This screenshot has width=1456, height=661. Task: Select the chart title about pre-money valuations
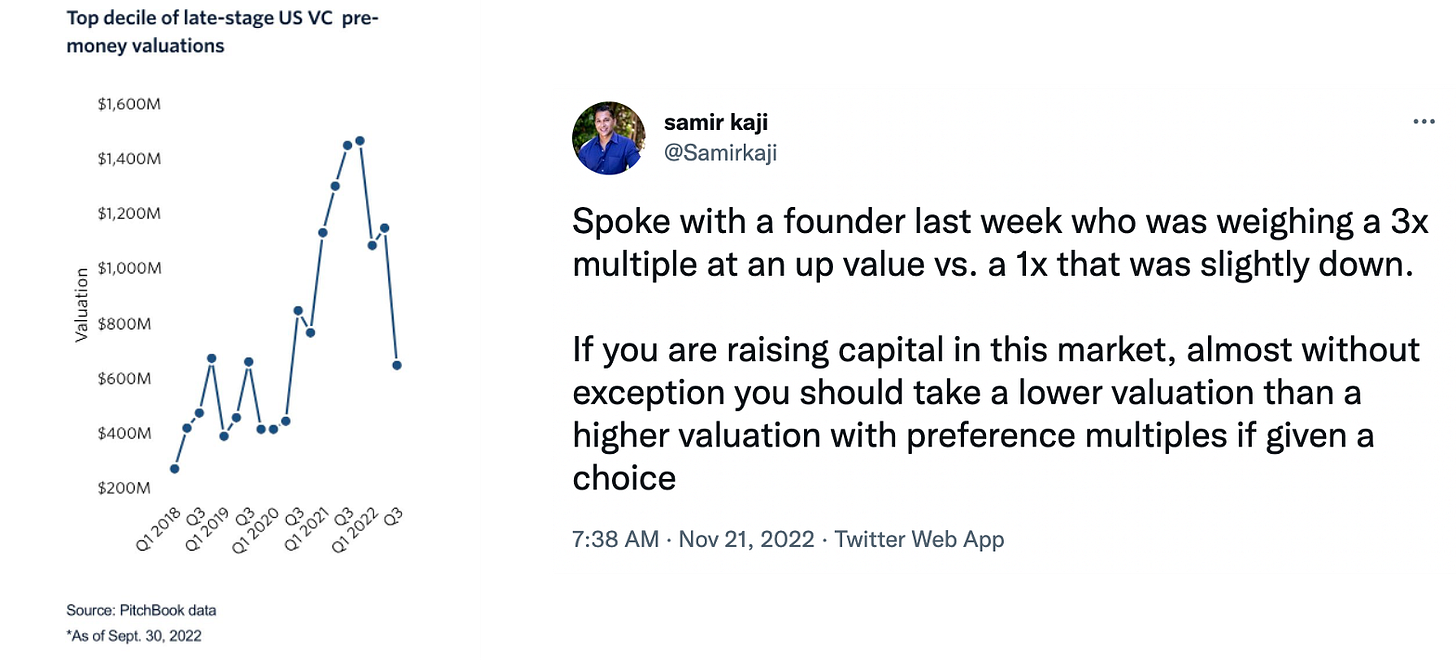coord(222,31)
